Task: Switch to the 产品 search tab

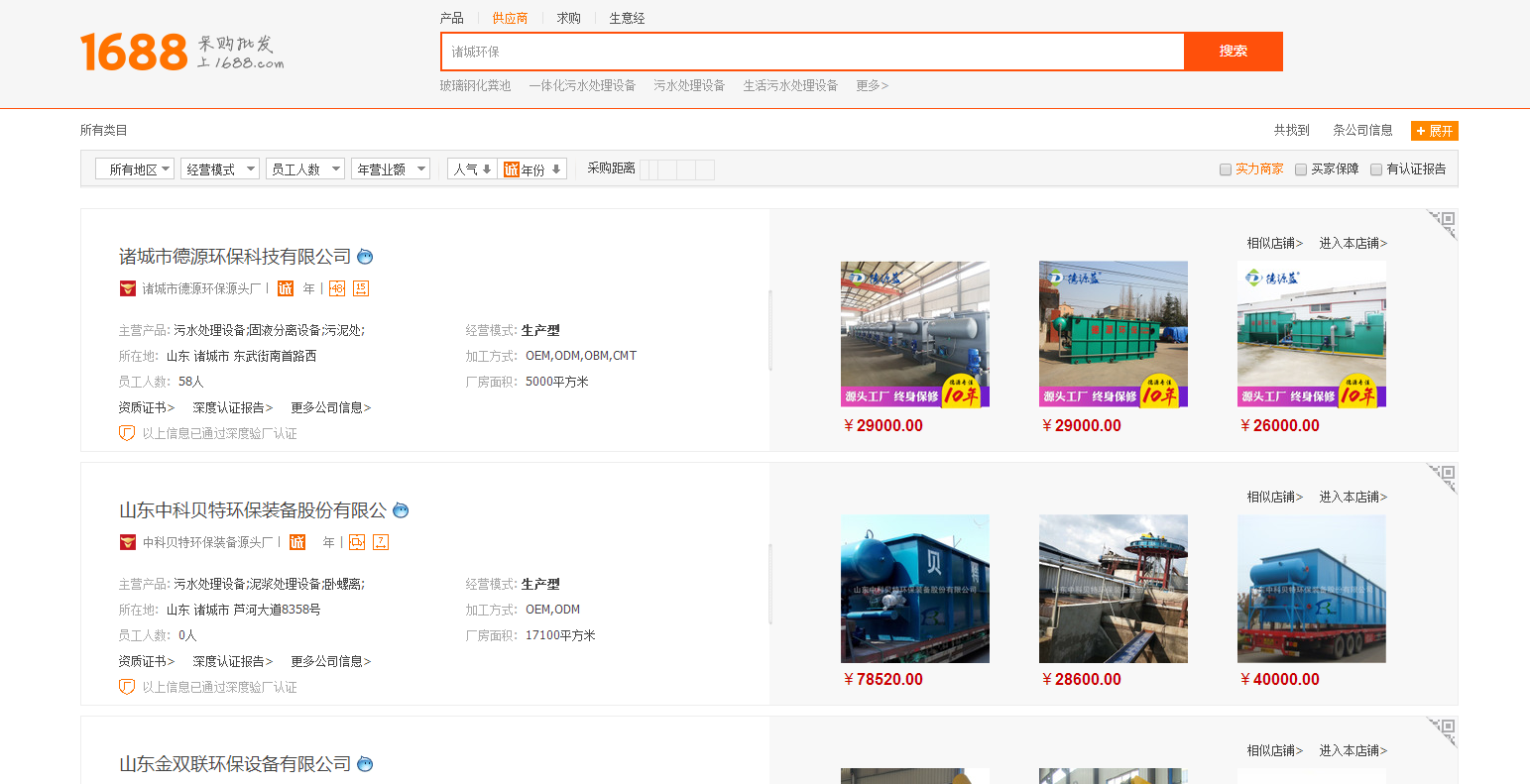Action: (452, 18)
